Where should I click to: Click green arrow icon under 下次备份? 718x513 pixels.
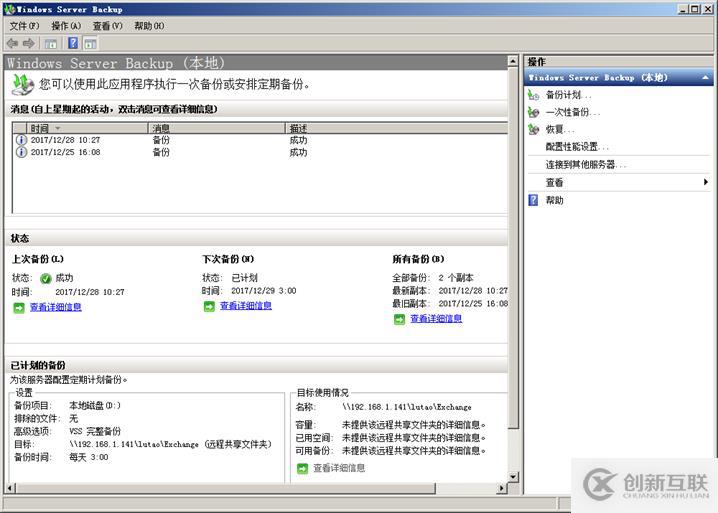209,306
